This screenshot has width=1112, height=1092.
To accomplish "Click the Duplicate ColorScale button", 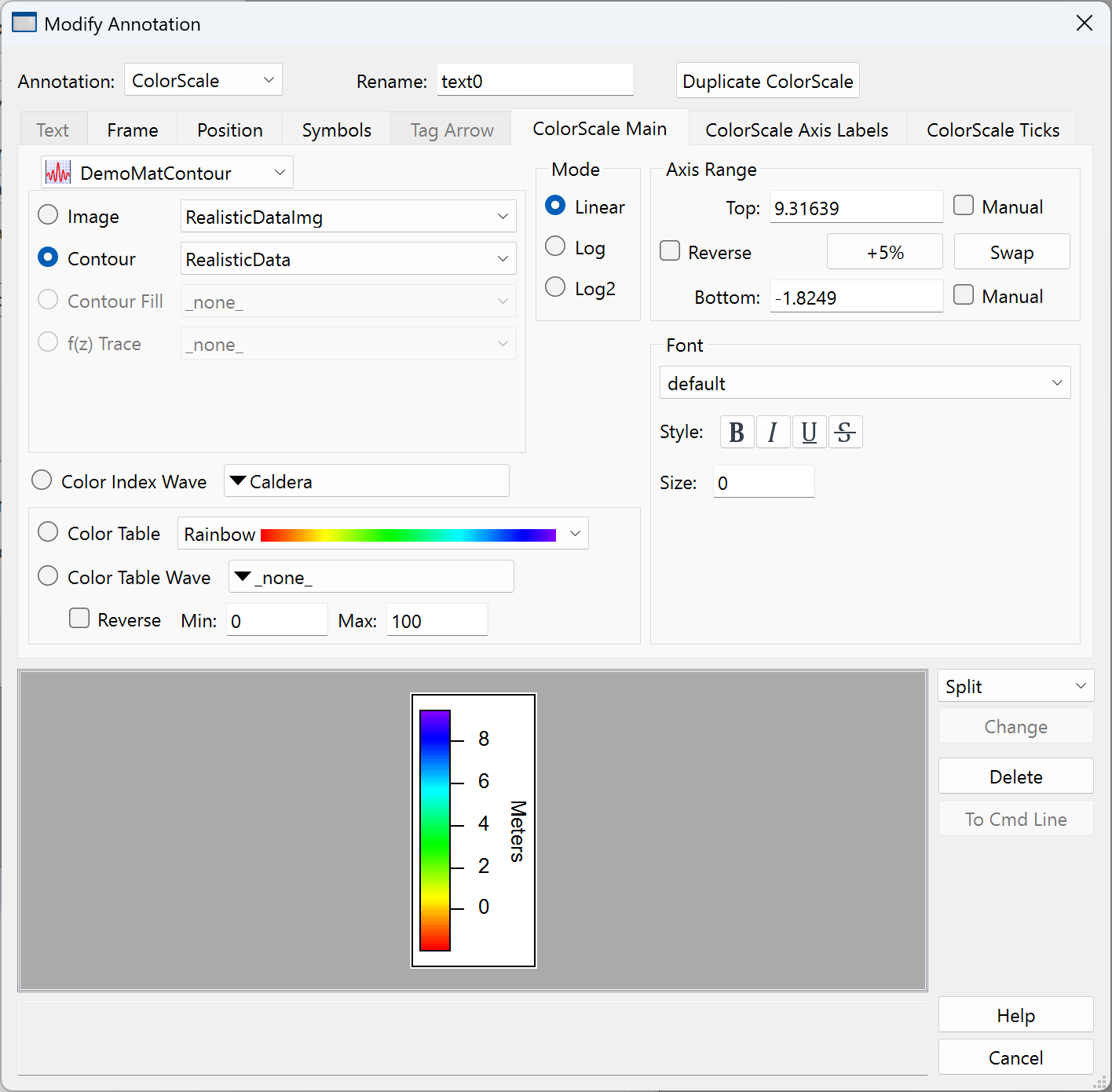I will pyautogui.click(x=767, y=81).
